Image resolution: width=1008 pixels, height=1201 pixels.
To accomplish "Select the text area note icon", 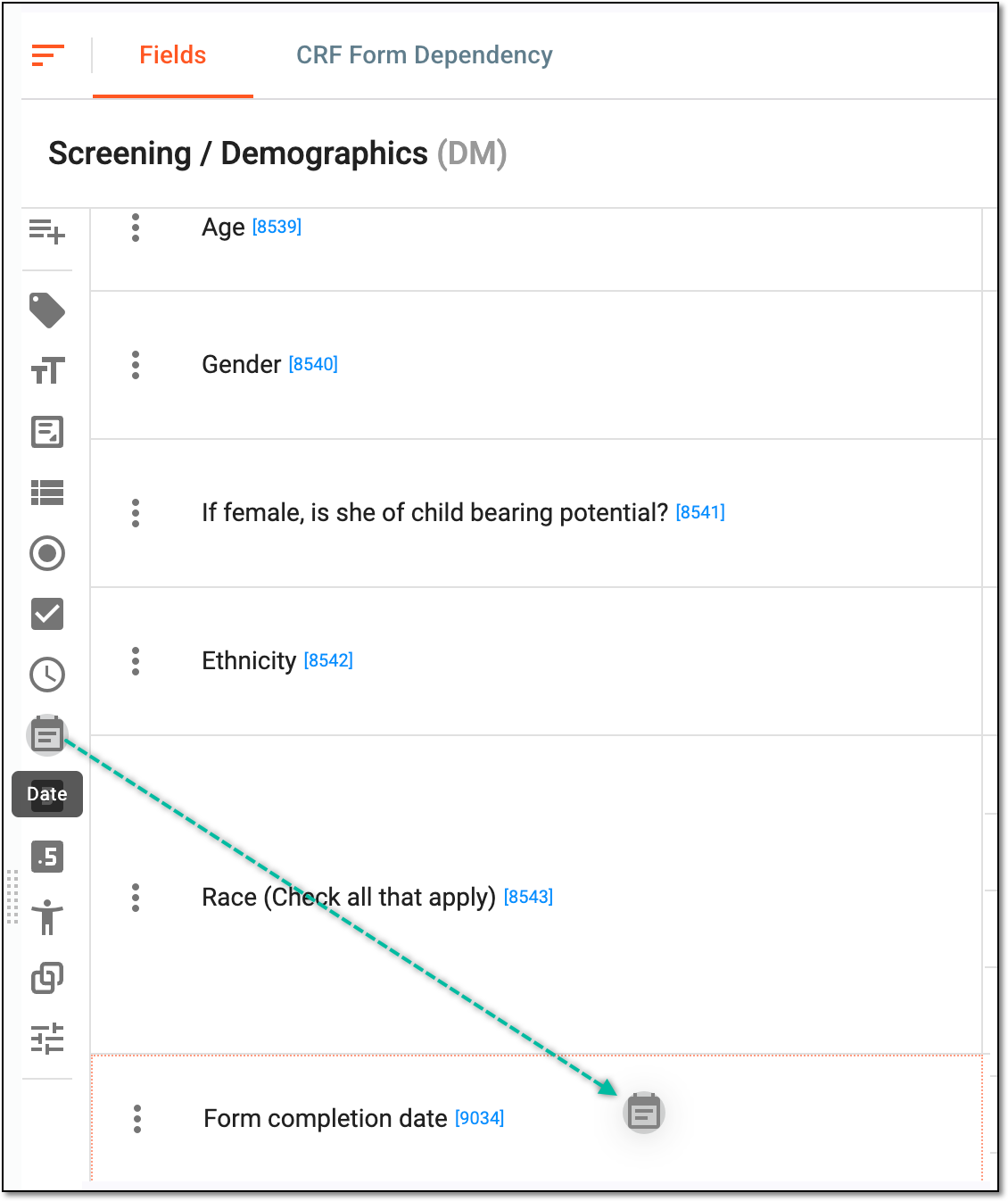I will coord(47,432).
